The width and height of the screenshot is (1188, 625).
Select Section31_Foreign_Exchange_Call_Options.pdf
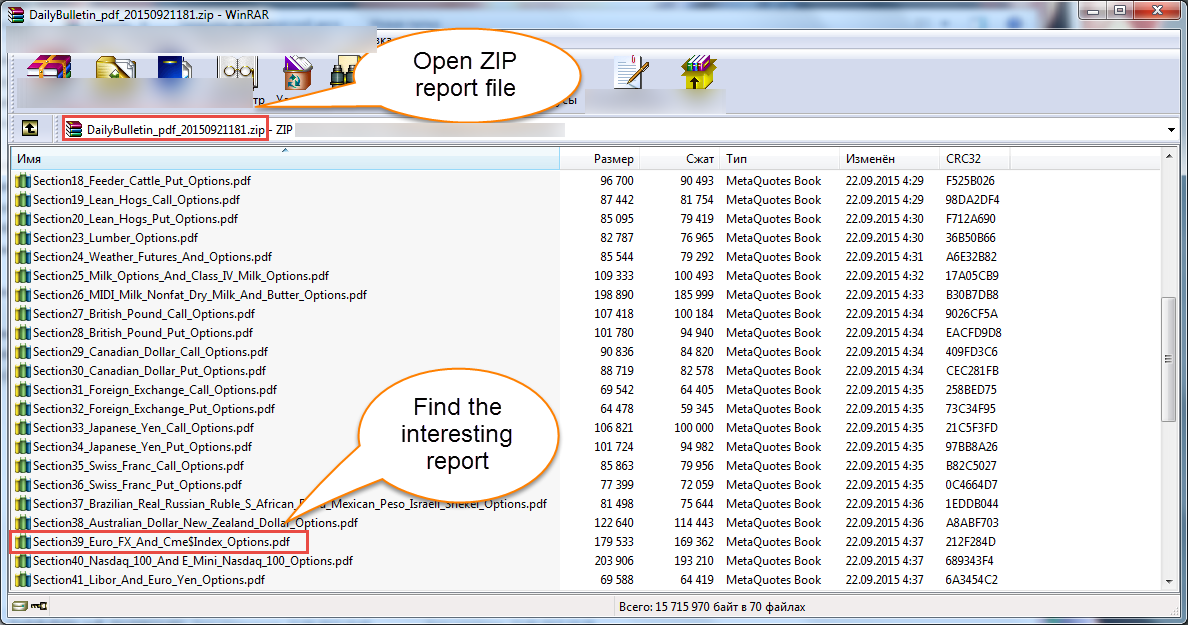(x=155, y=389)
